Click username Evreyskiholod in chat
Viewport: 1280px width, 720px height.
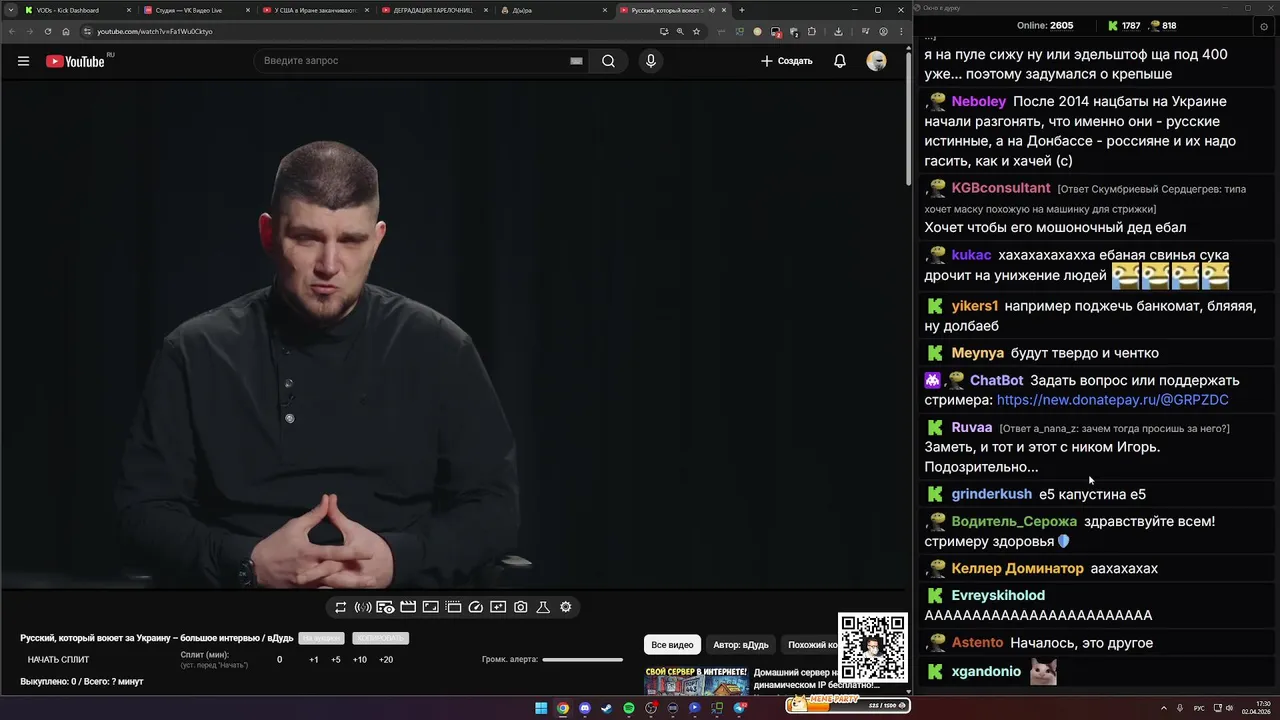pyautogui.click(x=998, y=595)
